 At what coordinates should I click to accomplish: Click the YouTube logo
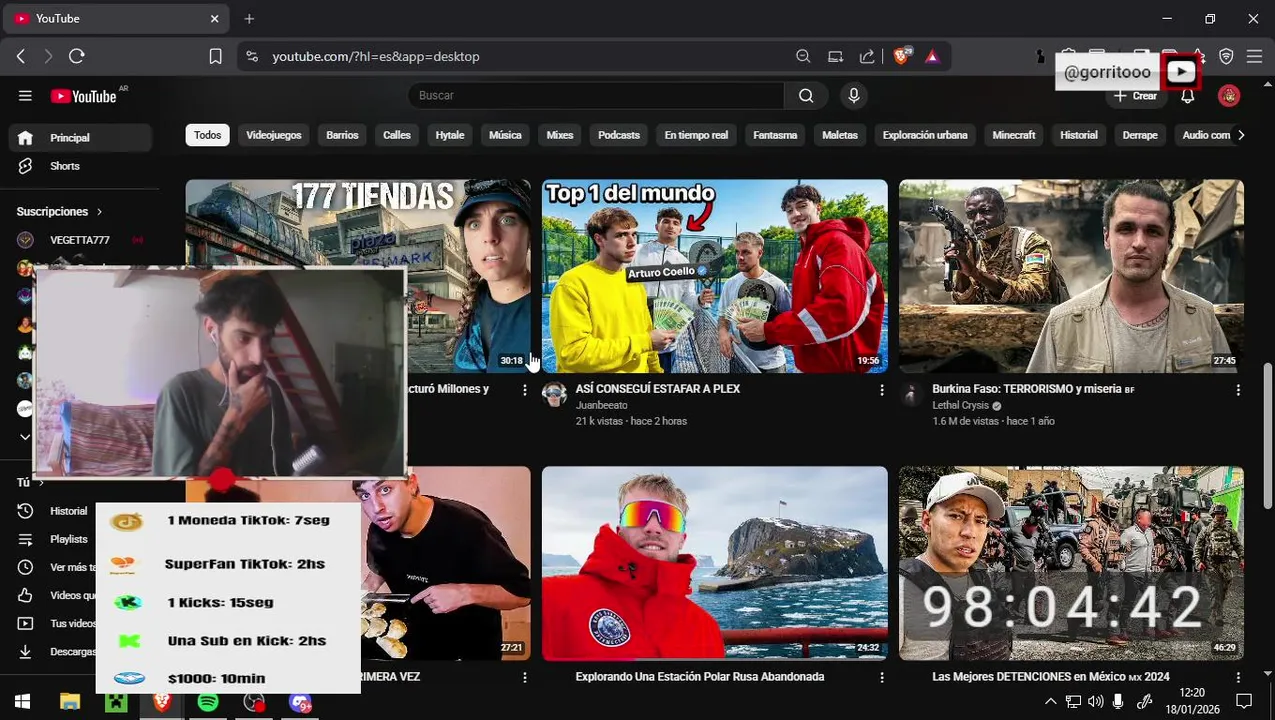(x=84, y=96)
